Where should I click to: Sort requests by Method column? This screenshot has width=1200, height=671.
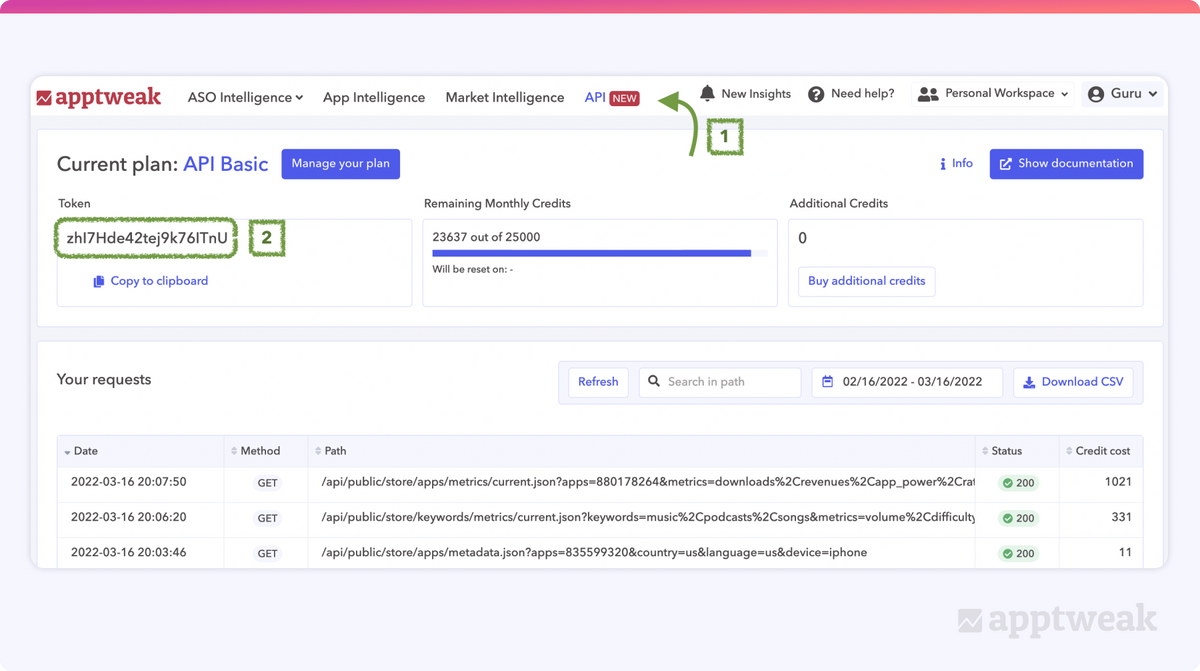point(266,451)
